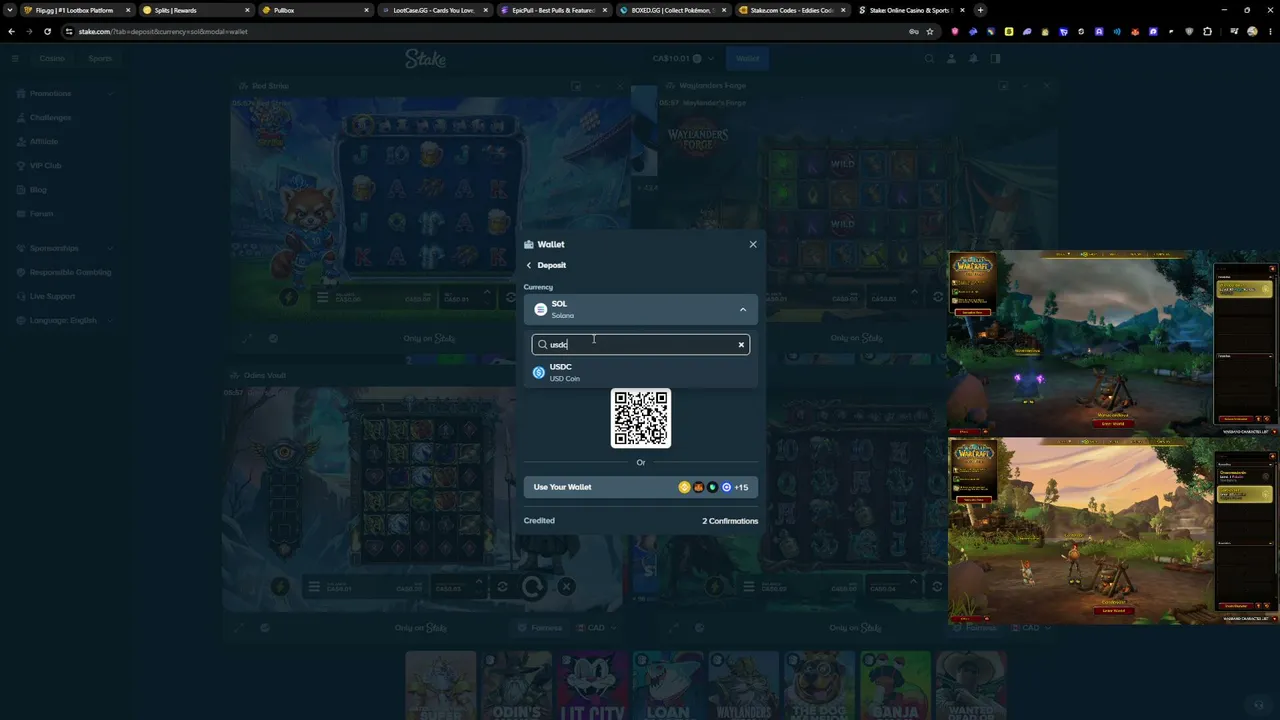Toggle the sidebar hamburger menu
1280x720 pixels.
(x=15, y=58)
